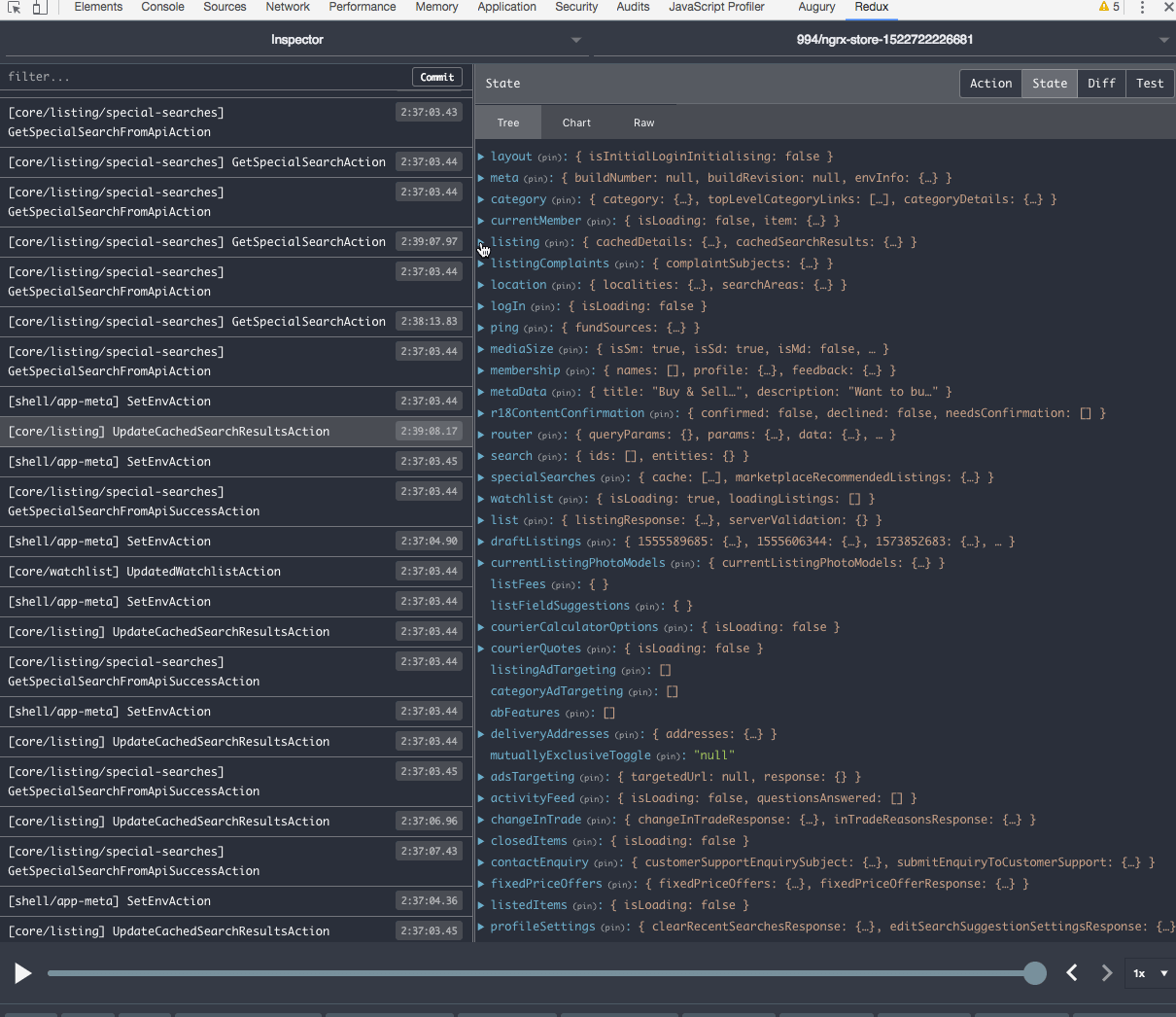This screenshot has width=1176, height=1017.
Task: Open the Inspector monitor dropdown
Action: pyautogui.click(x=296, y=40)
